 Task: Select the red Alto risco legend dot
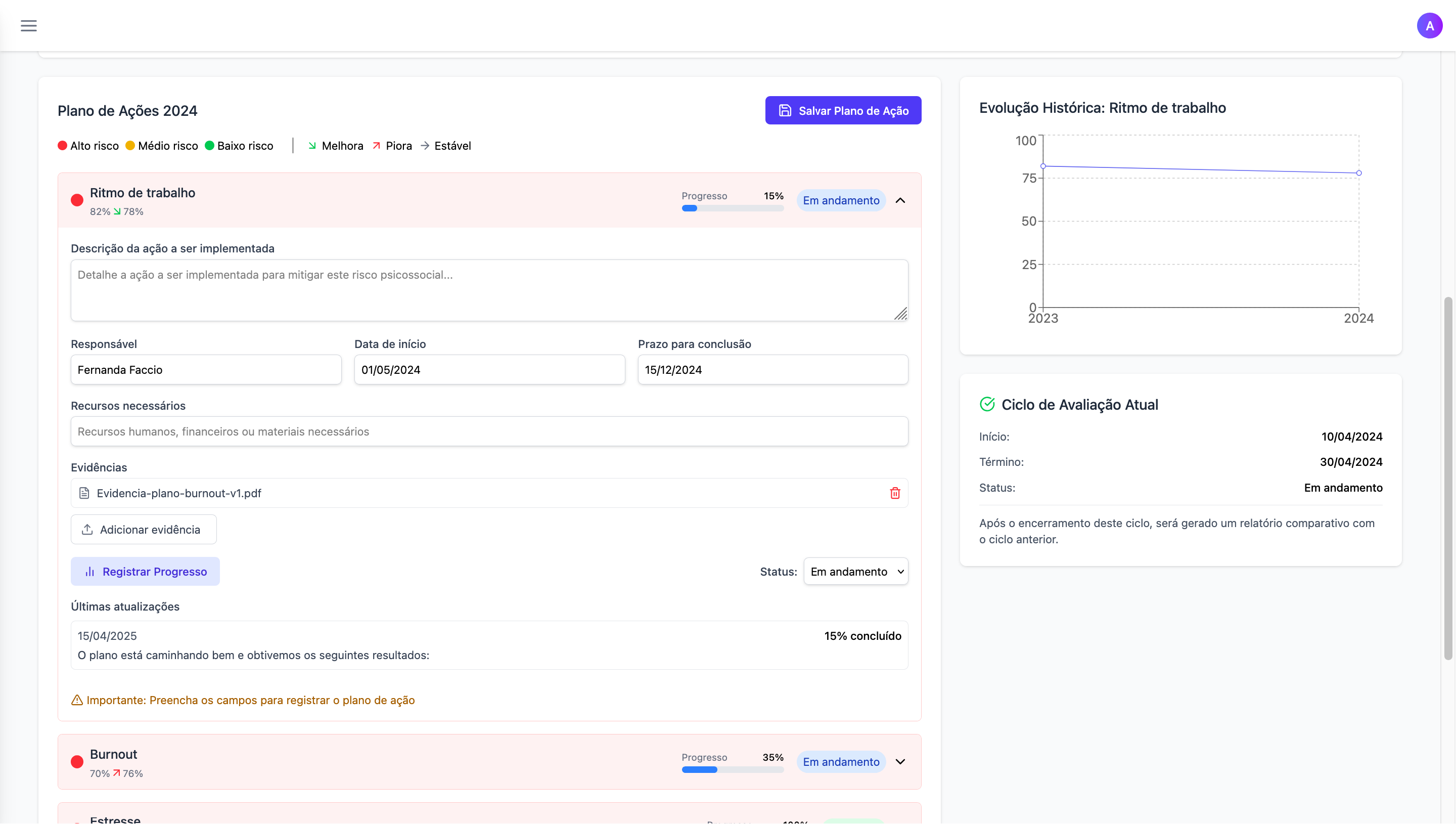[63, 146]
